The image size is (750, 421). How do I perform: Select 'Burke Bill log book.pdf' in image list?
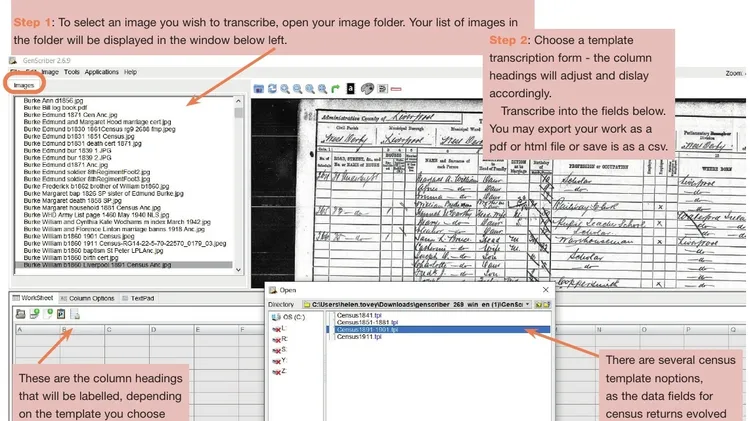click(55, 108)
